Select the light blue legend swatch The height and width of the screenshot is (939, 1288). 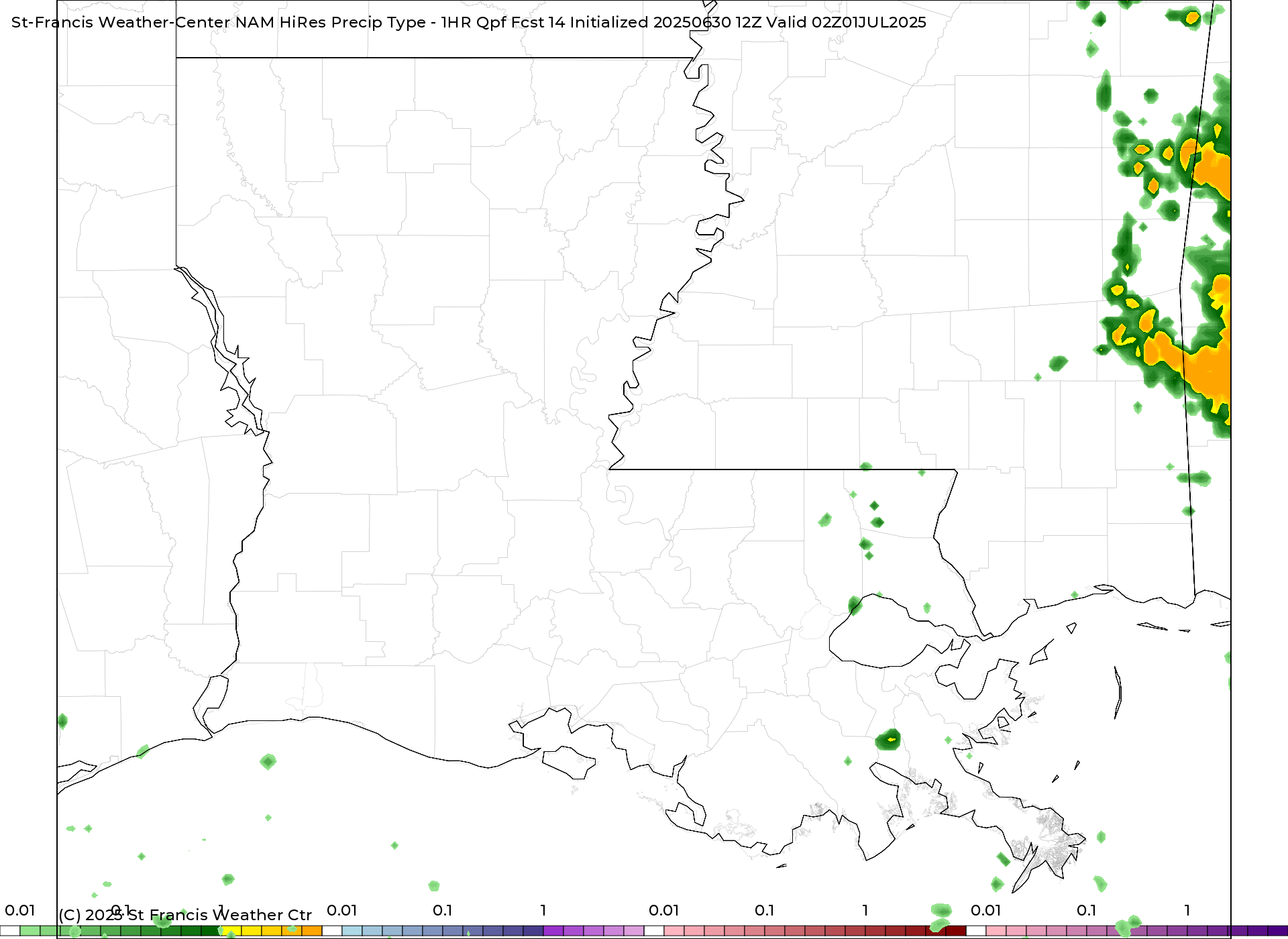coord(352,931)
